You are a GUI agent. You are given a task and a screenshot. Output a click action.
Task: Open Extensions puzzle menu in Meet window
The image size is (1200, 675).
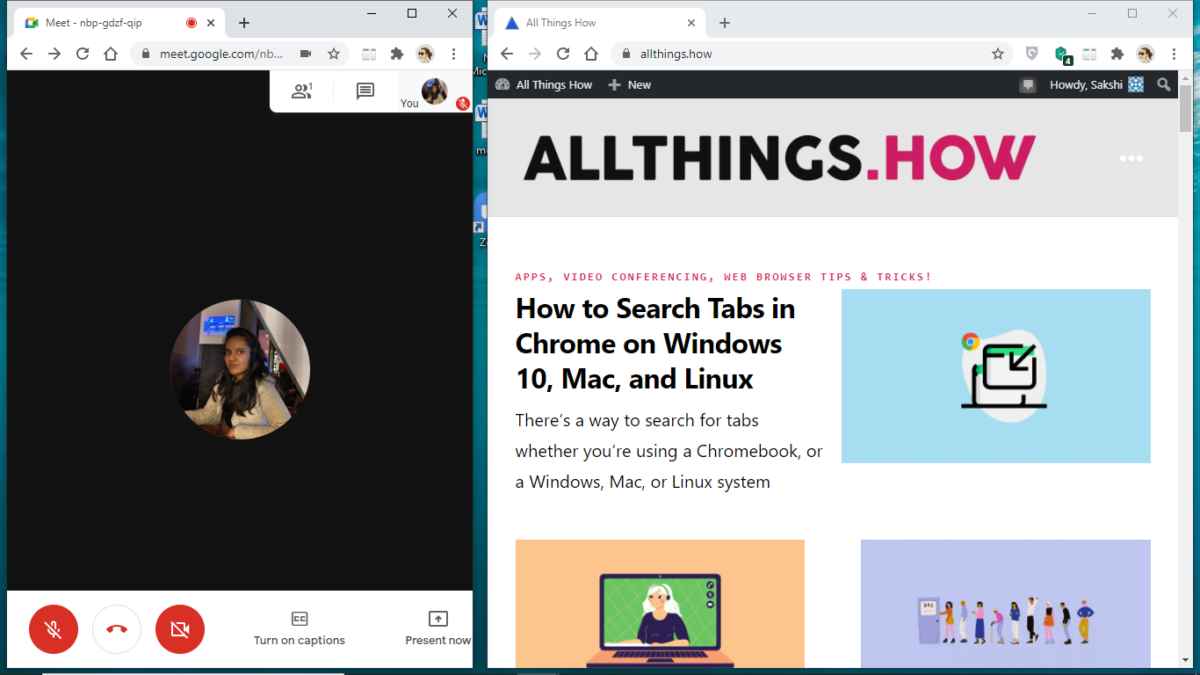click(x=397, y=54)
